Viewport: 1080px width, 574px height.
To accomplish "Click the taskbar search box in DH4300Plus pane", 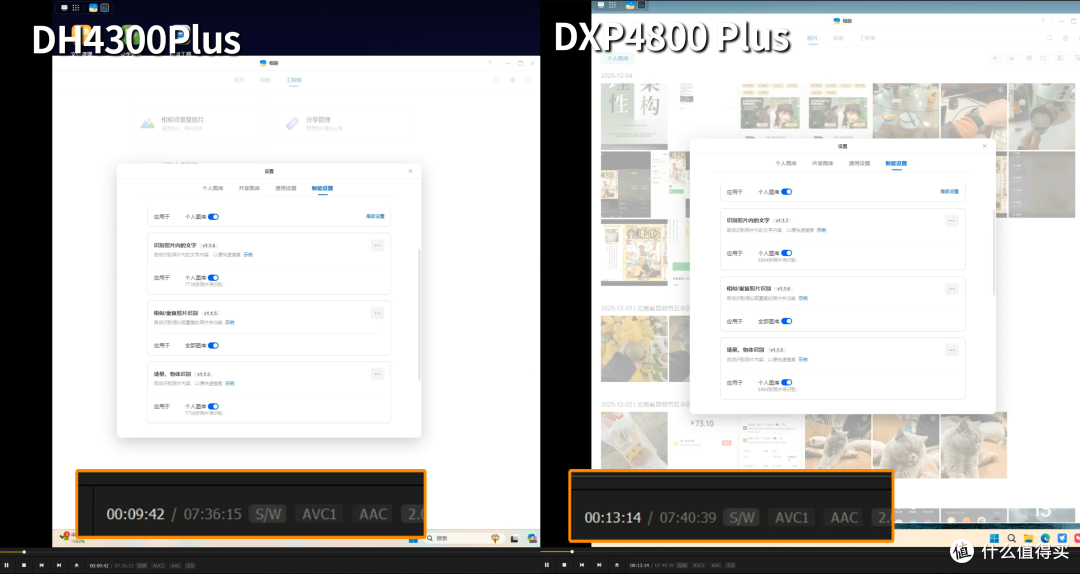I will click(x=463, y=538).
